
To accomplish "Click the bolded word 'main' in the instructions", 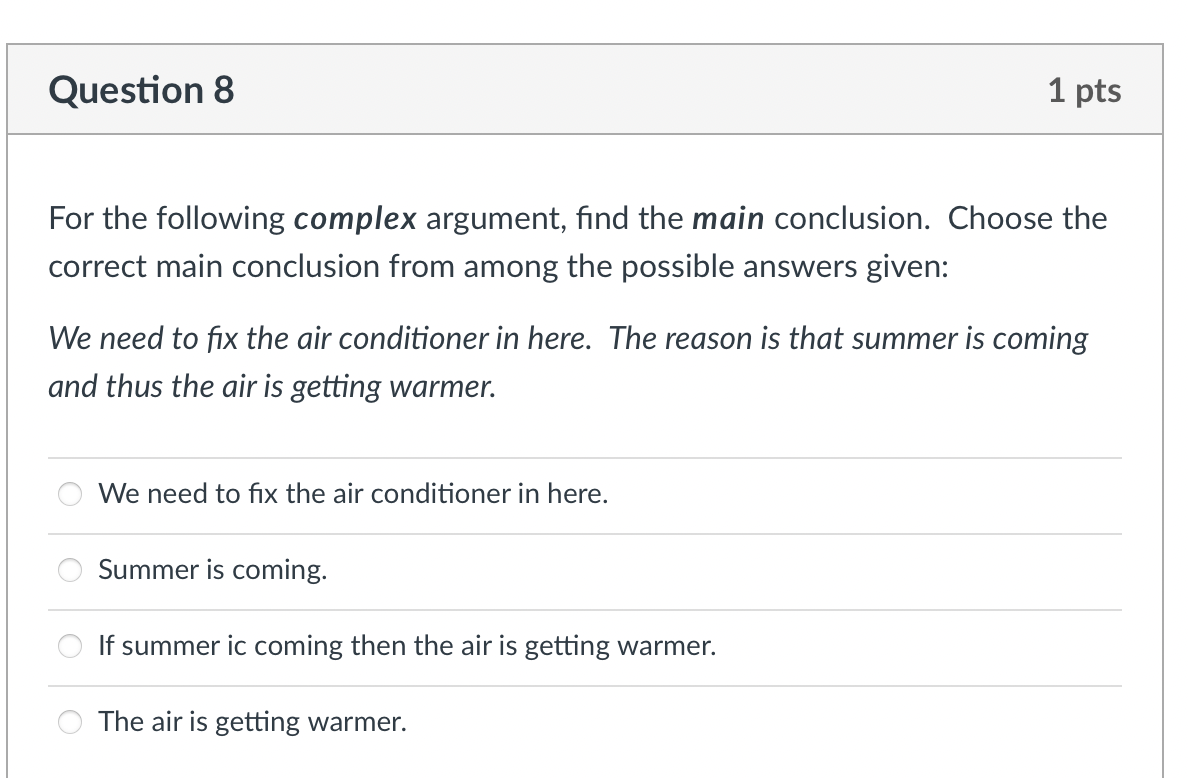I will 728,218.
